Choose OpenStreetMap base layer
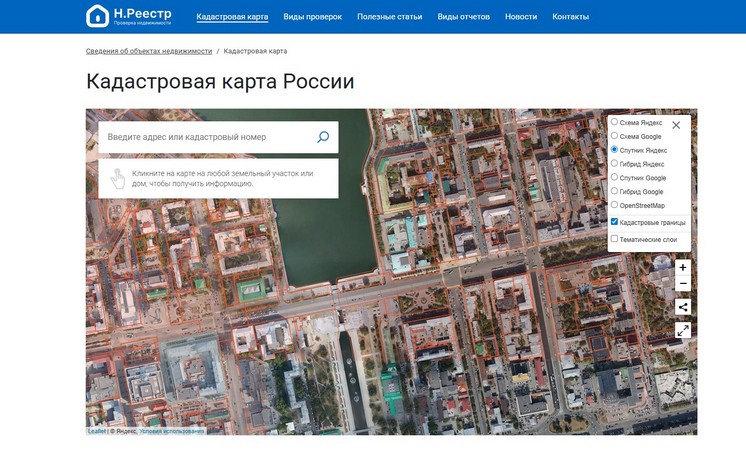Image resolution: width=746 pixels, height=452 pixels. click(614, 205)
